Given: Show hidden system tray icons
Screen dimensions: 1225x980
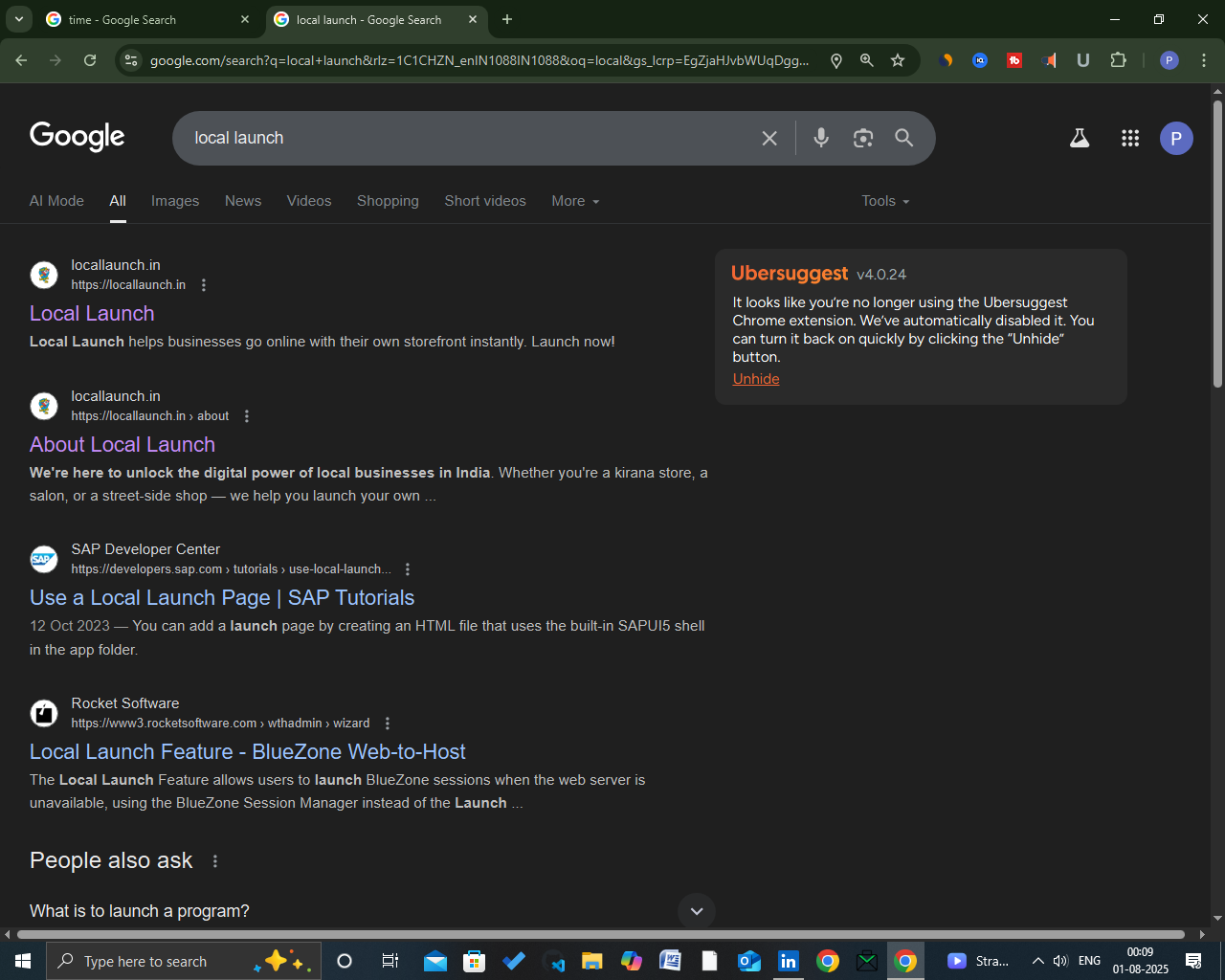Looking at the screenshot, I should [x=1037, y=961].
